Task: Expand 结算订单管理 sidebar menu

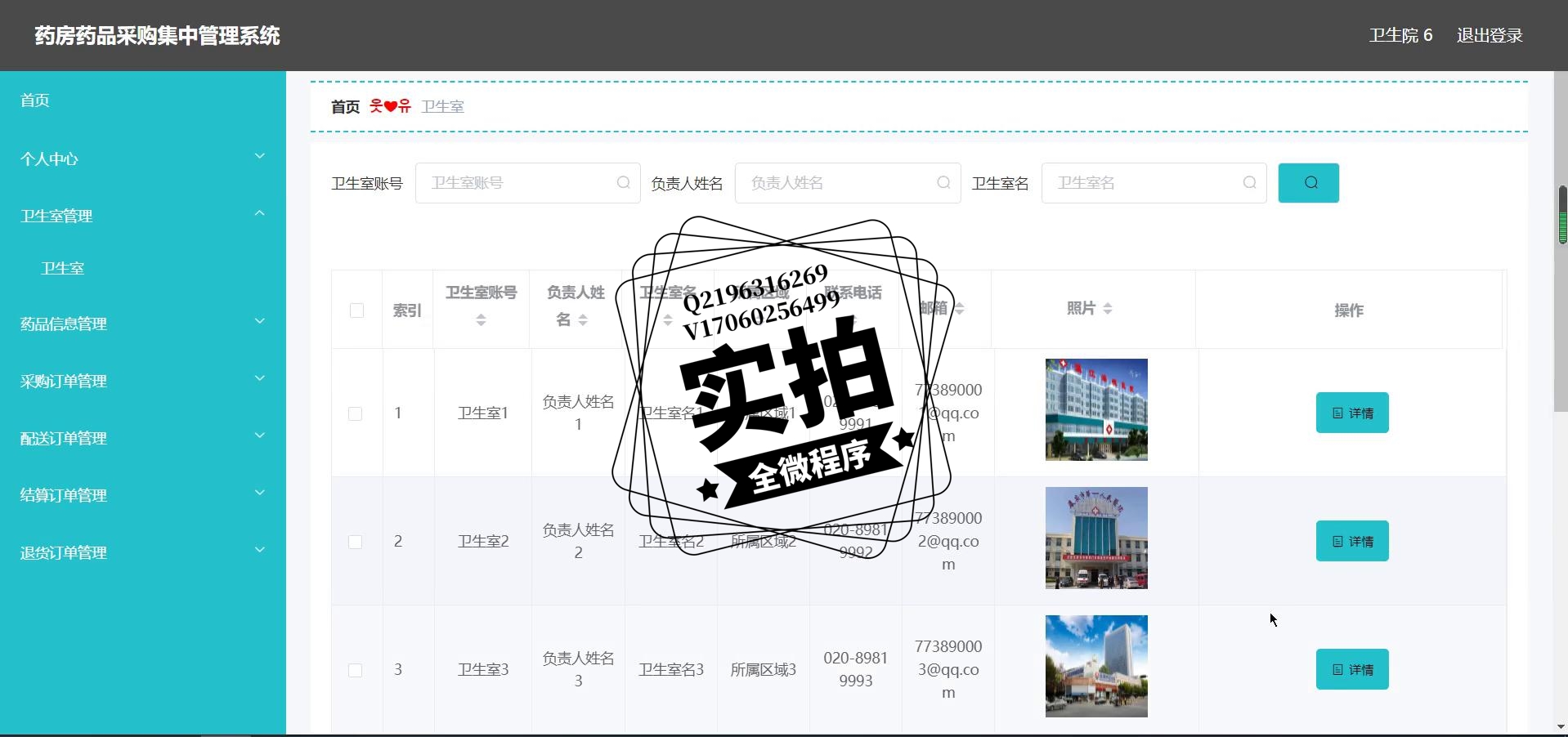Action: click(x=143, y=495)
